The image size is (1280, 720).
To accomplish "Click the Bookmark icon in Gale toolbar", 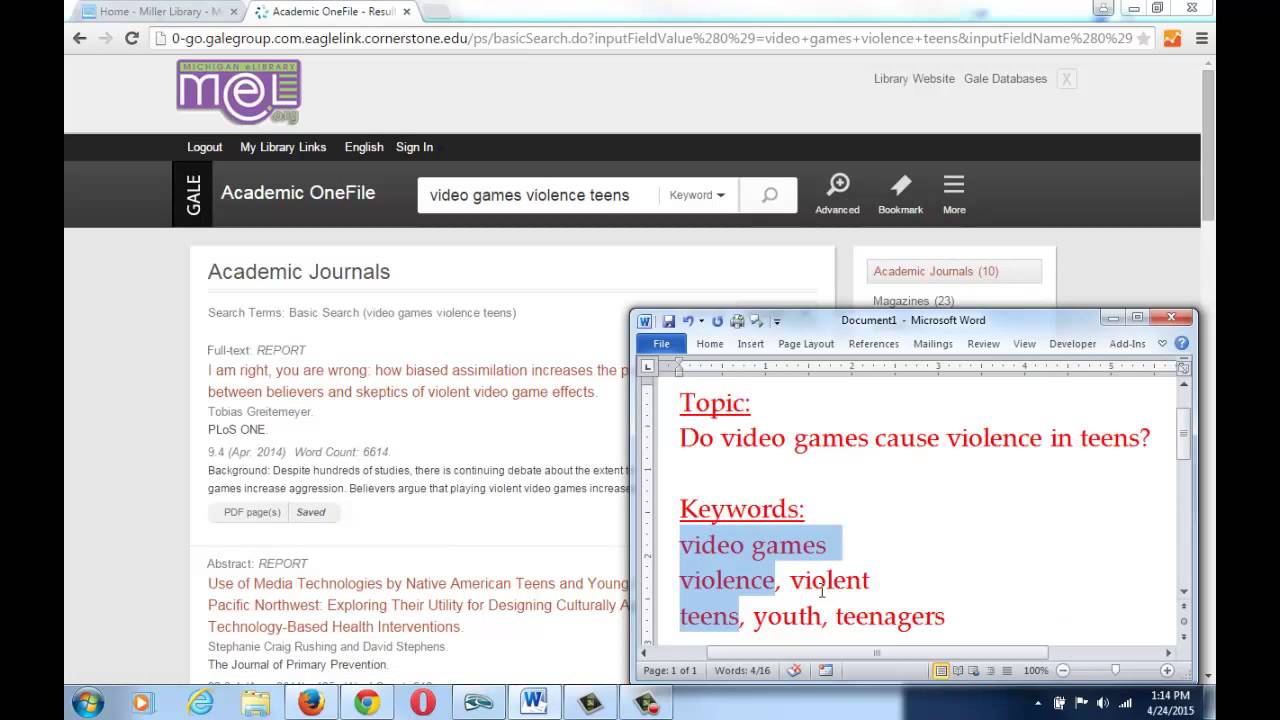I will (x=900, y=194).
